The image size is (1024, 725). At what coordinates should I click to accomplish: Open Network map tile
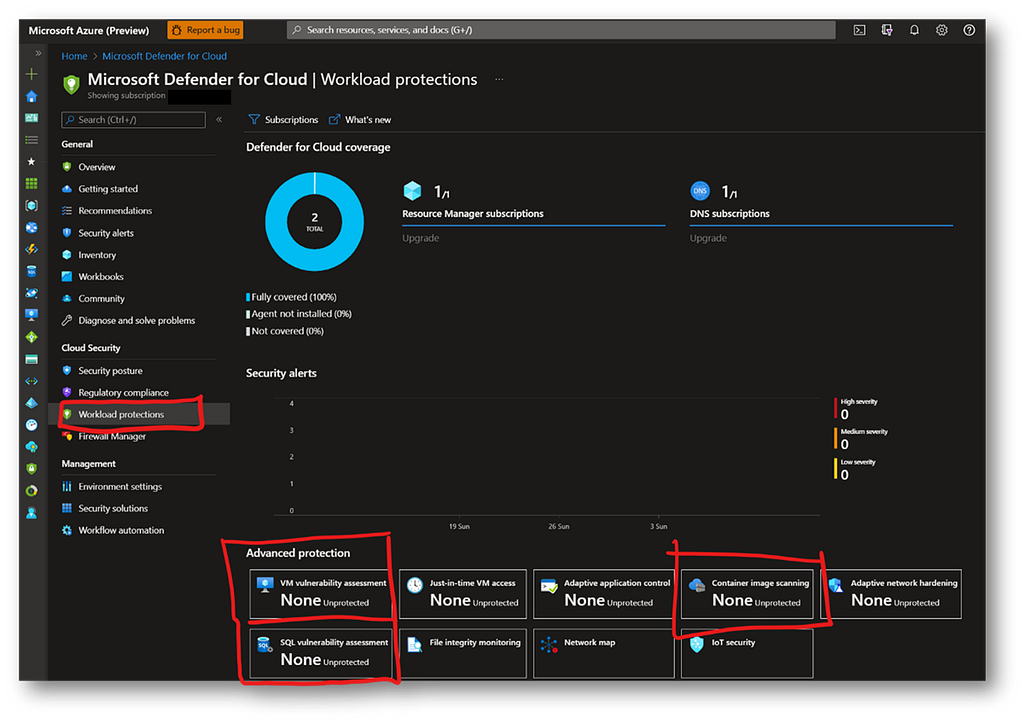(x=604, y=653)
